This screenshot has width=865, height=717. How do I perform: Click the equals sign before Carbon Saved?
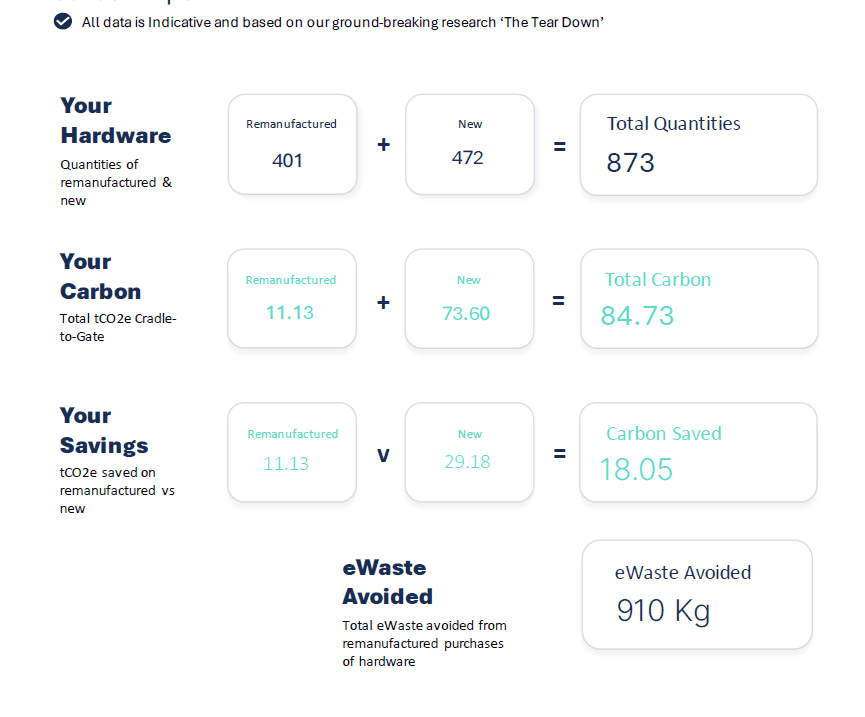pyautogui.click(x=559, y=453)
